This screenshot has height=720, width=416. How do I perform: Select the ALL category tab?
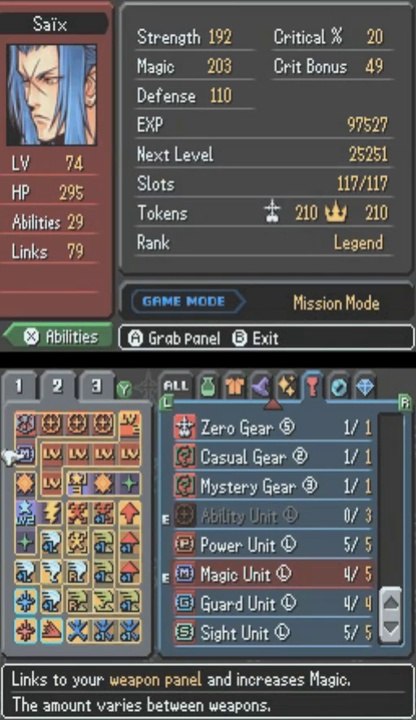coord(176,386)
